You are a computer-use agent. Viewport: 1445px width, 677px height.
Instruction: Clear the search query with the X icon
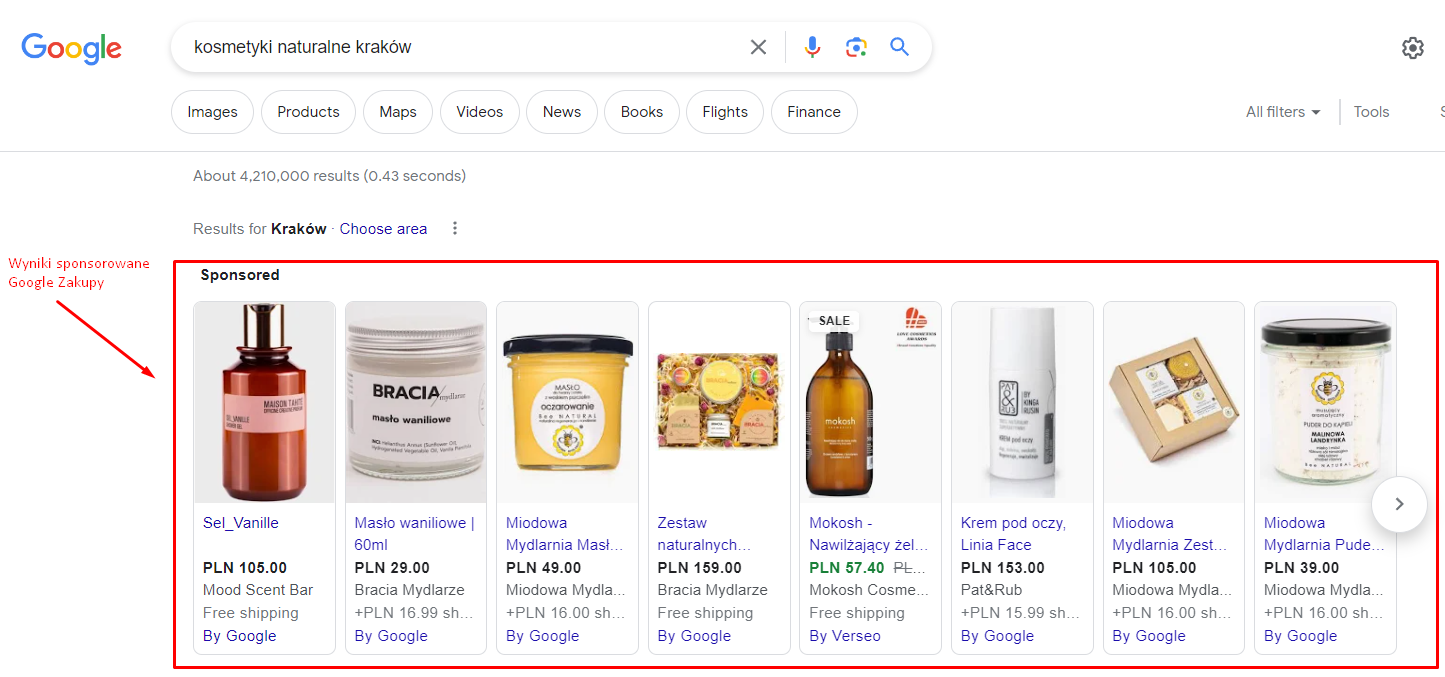click(x=759, y=47)
